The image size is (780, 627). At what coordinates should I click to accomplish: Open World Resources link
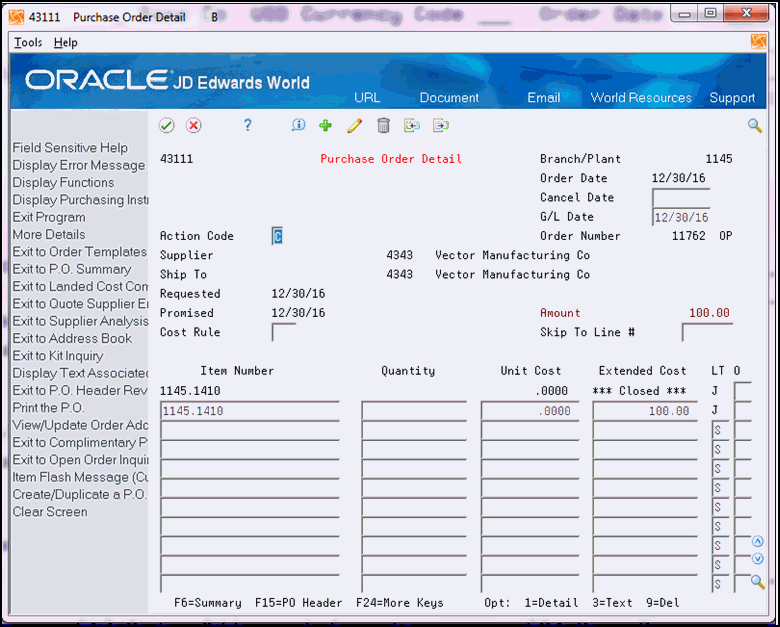click(x=641, y=98)
